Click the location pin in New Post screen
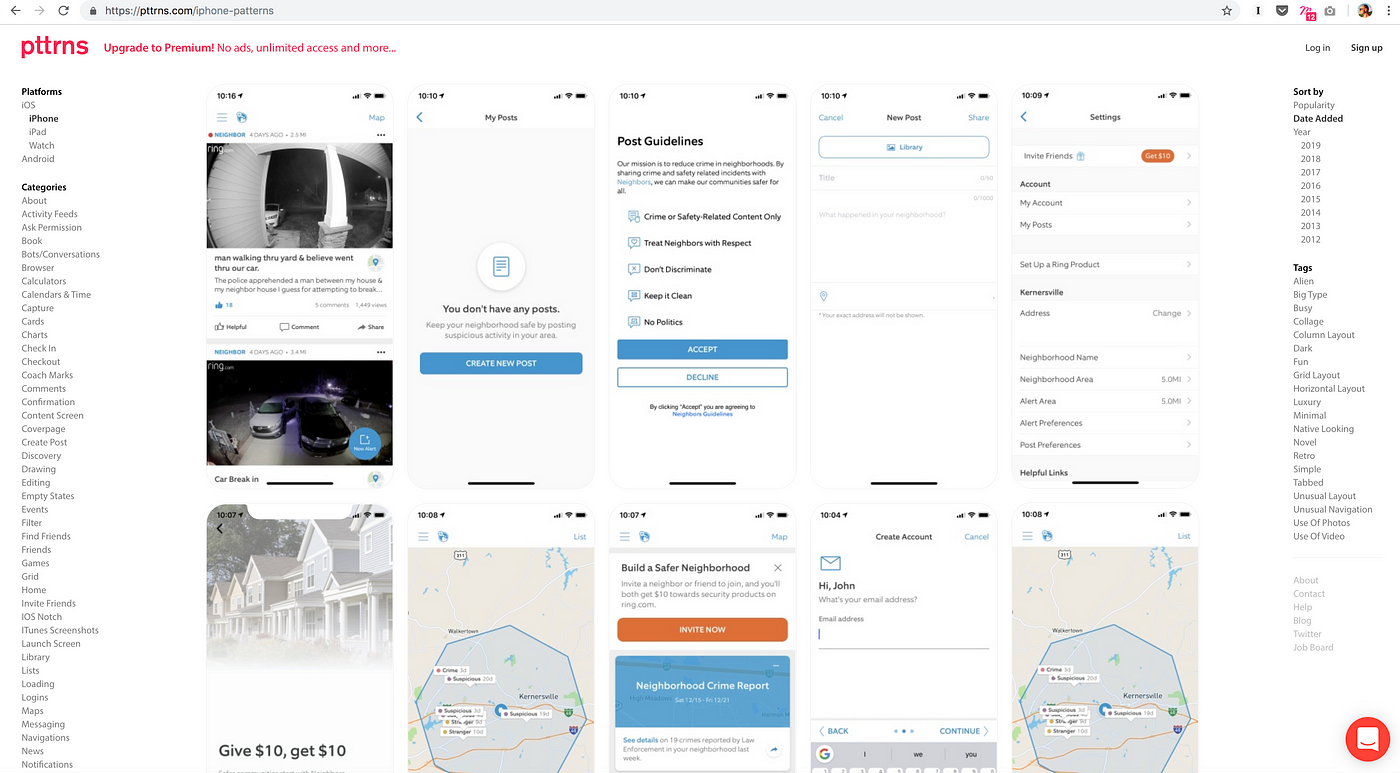1400x773 pixels. click(823, 296)
